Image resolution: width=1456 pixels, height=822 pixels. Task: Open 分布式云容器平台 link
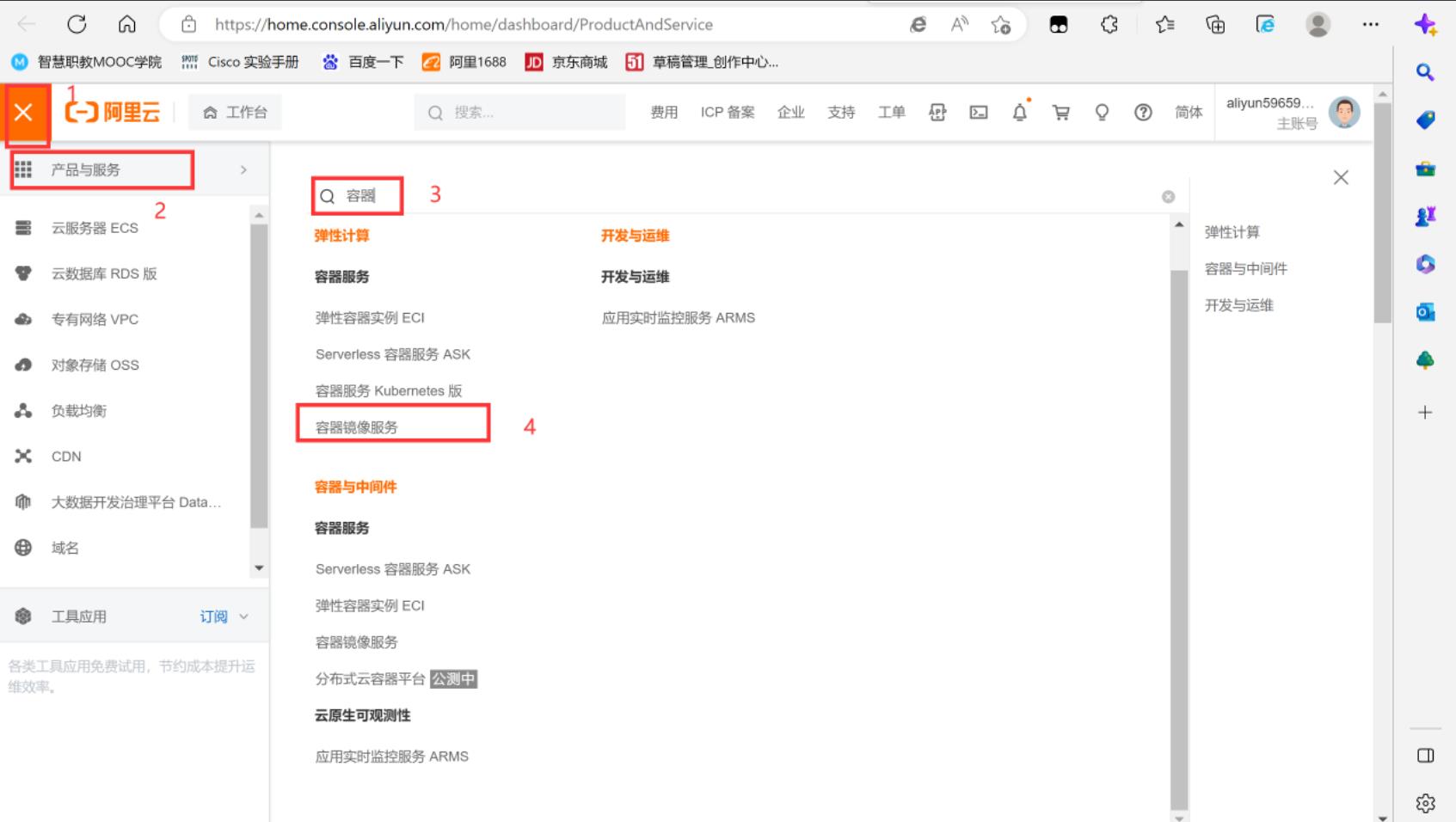tap(370, 679)
